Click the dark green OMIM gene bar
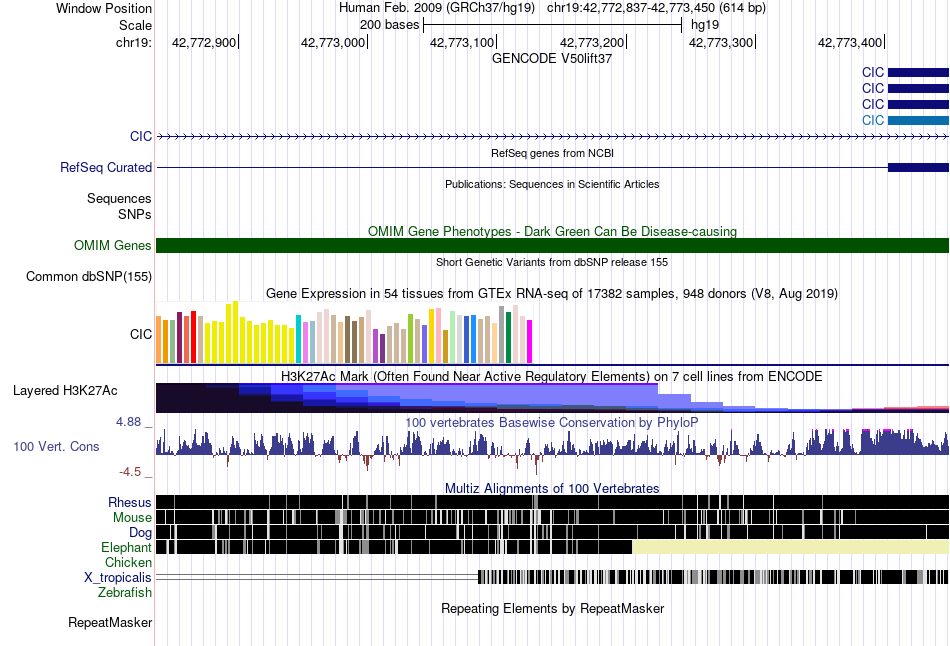This screenshot has height=646, width=950. pyautogui.click(x=552, y=245)
